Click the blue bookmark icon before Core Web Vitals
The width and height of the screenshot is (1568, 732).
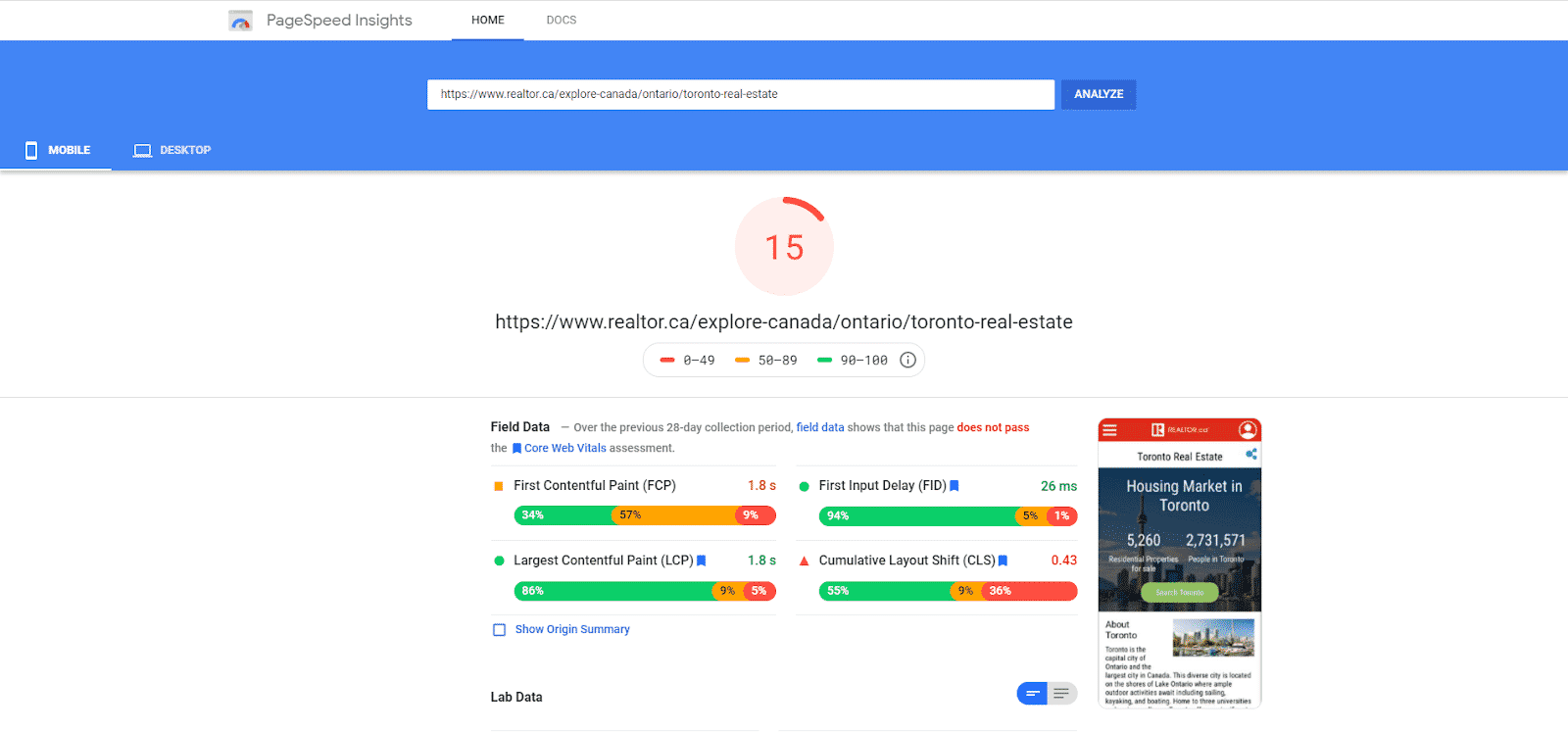click(x=516, y=449)
